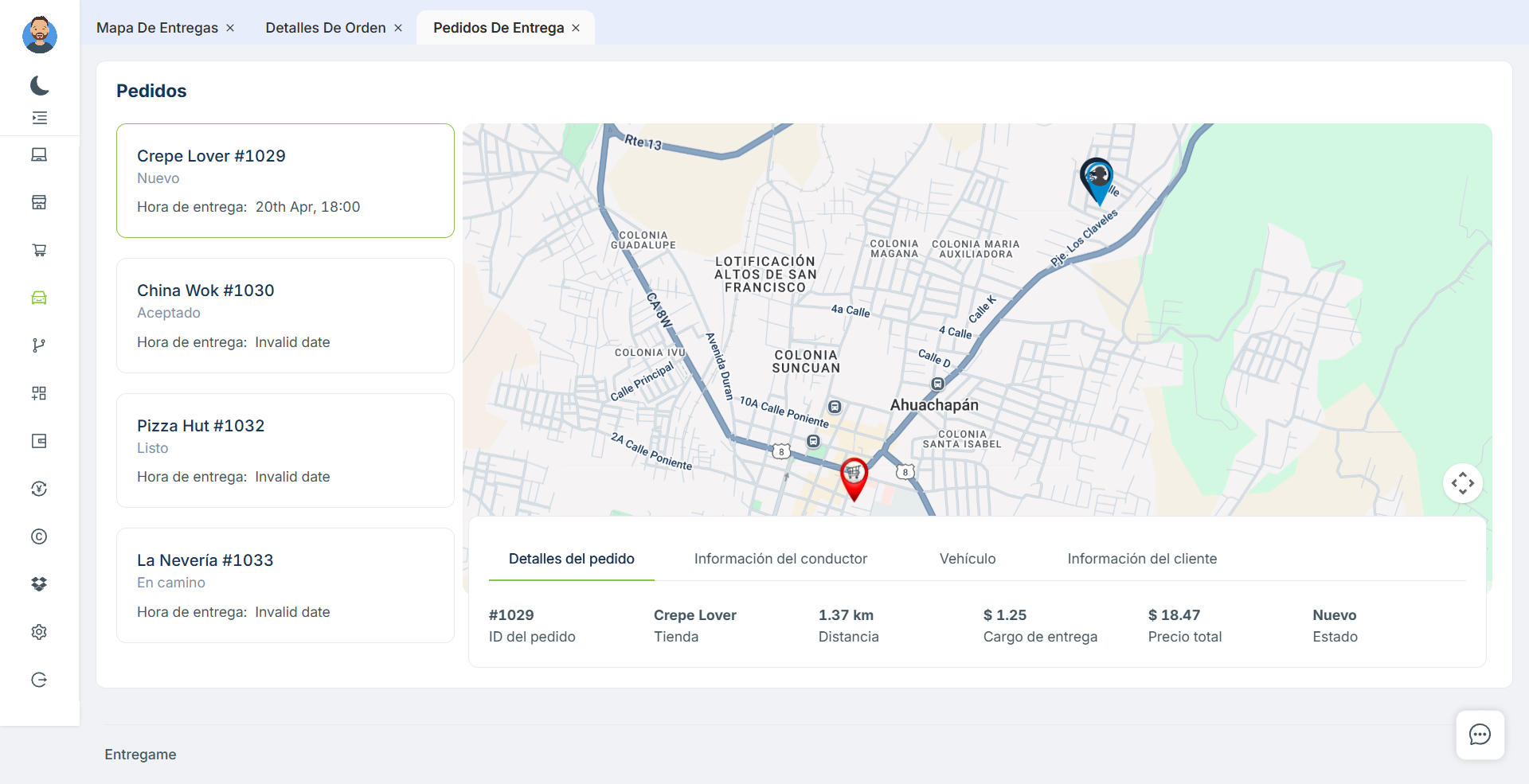
Task: Open the settings gear icon in sidebar
Action: coord(39,632)
